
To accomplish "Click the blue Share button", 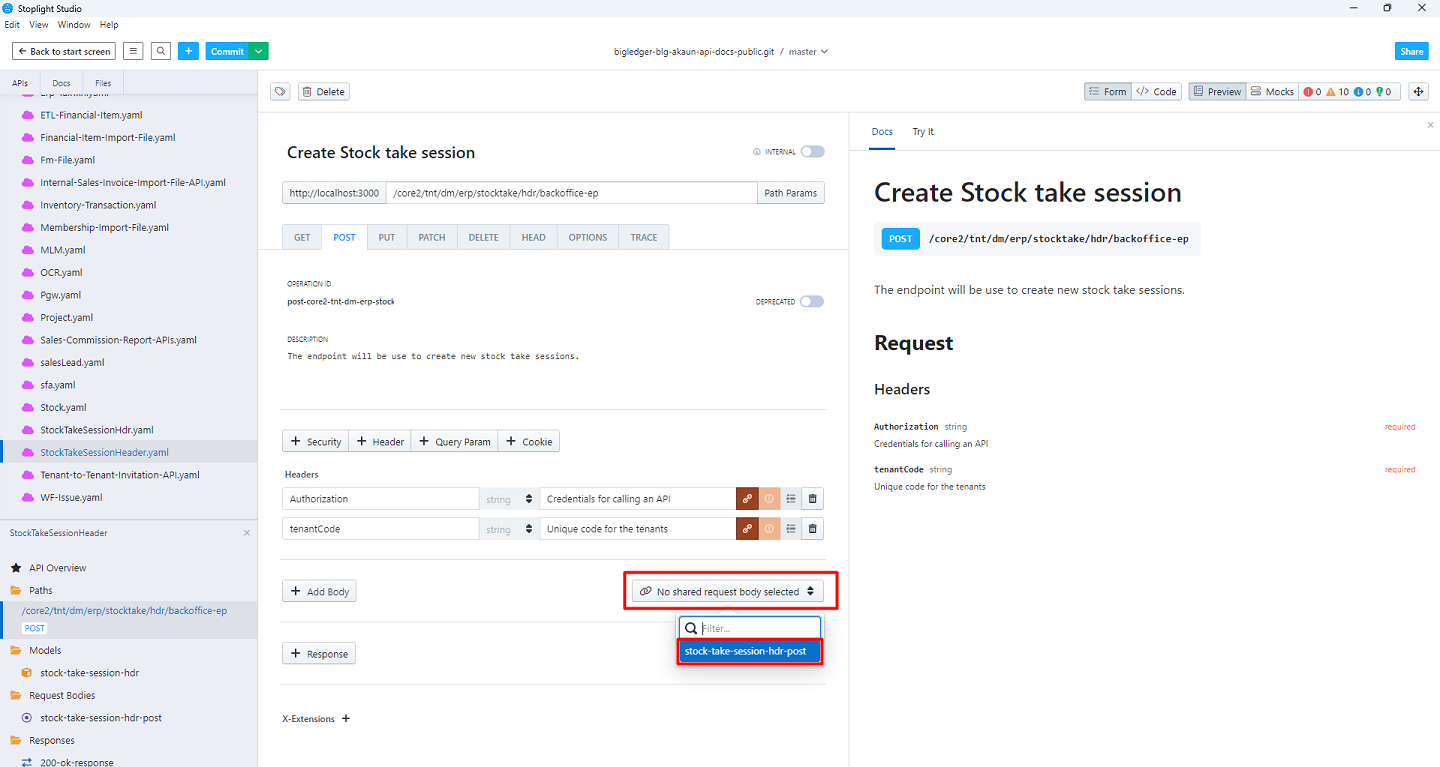I will click(x=1411, y=51).
